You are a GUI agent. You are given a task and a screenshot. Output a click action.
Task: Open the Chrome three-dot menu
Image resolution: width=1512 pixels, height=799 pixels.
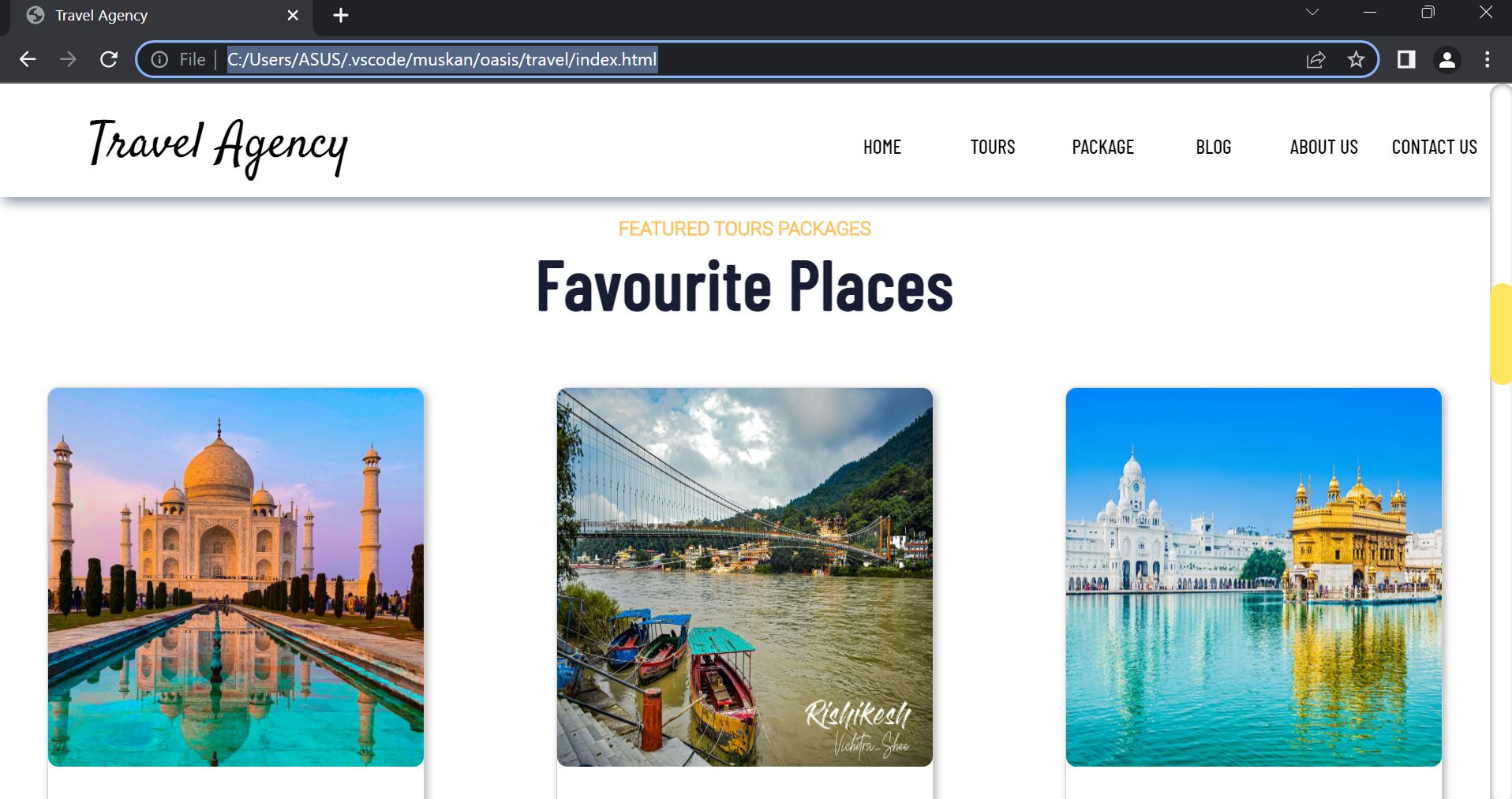[1488, 59]
